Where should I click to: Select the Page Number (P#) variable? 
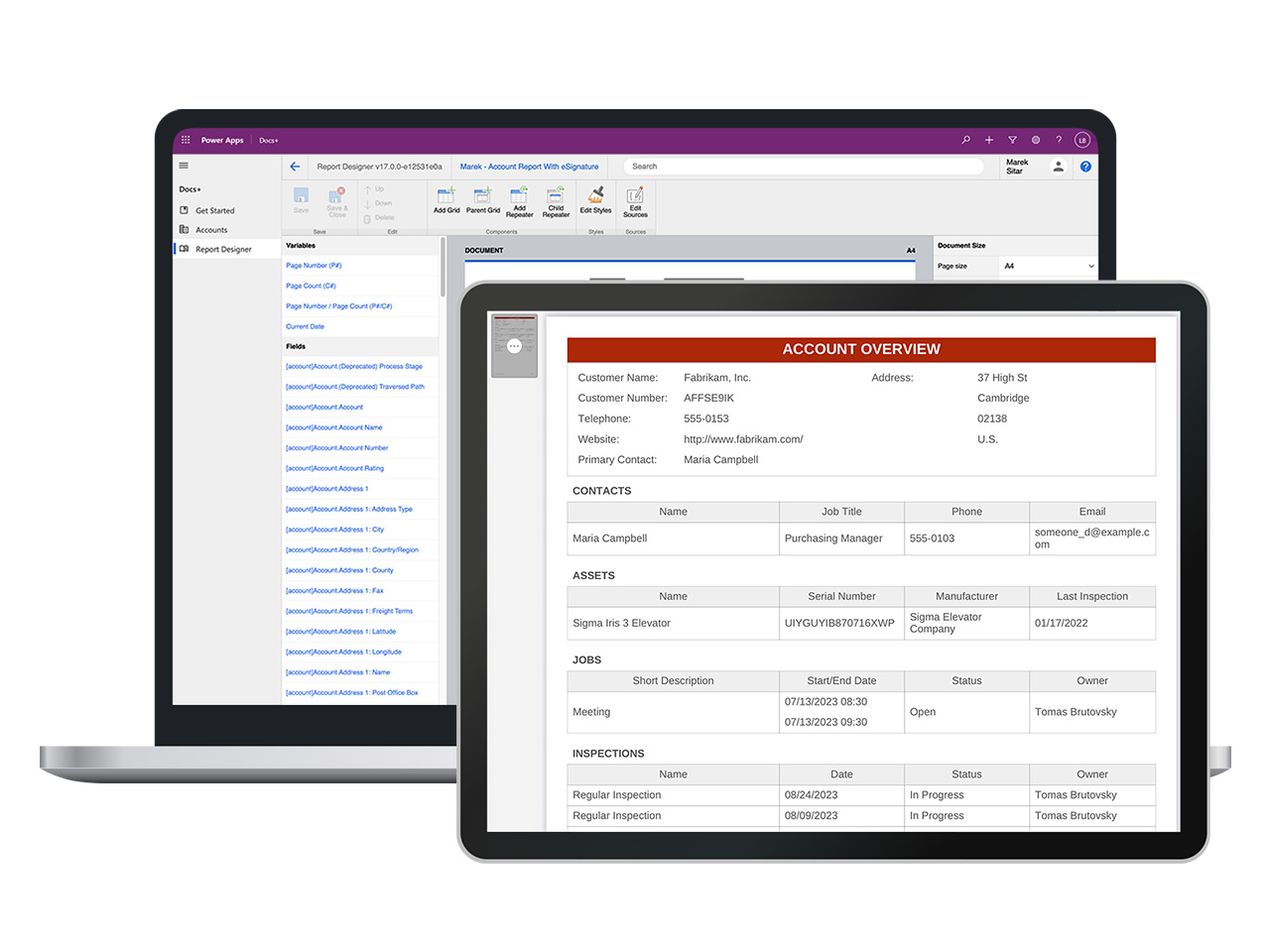(314, 266)
